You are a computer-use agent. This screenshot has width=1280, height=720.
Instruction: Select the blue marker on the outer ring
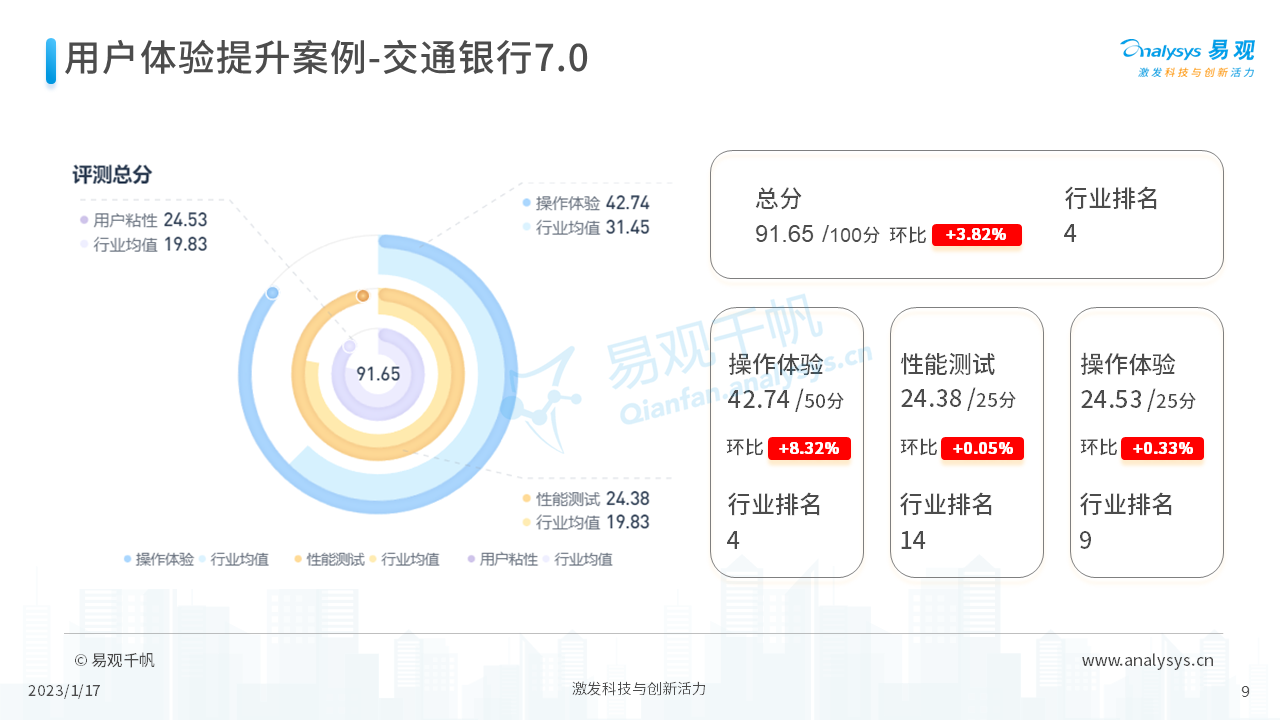pyautogui.click(x=271, y=293)
